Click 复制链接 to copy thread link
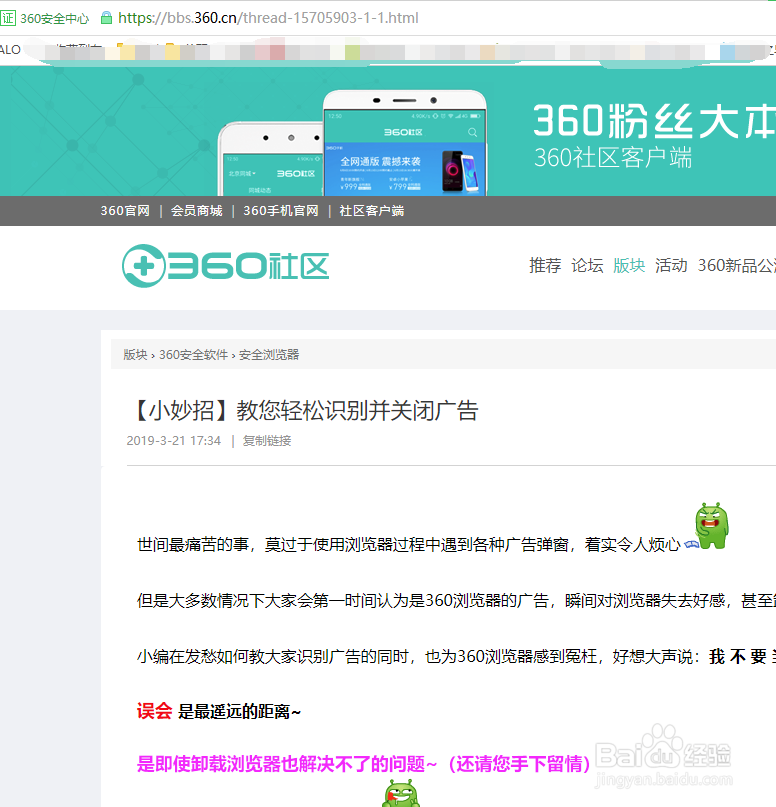776x807 pixels. tap(267, 441)
